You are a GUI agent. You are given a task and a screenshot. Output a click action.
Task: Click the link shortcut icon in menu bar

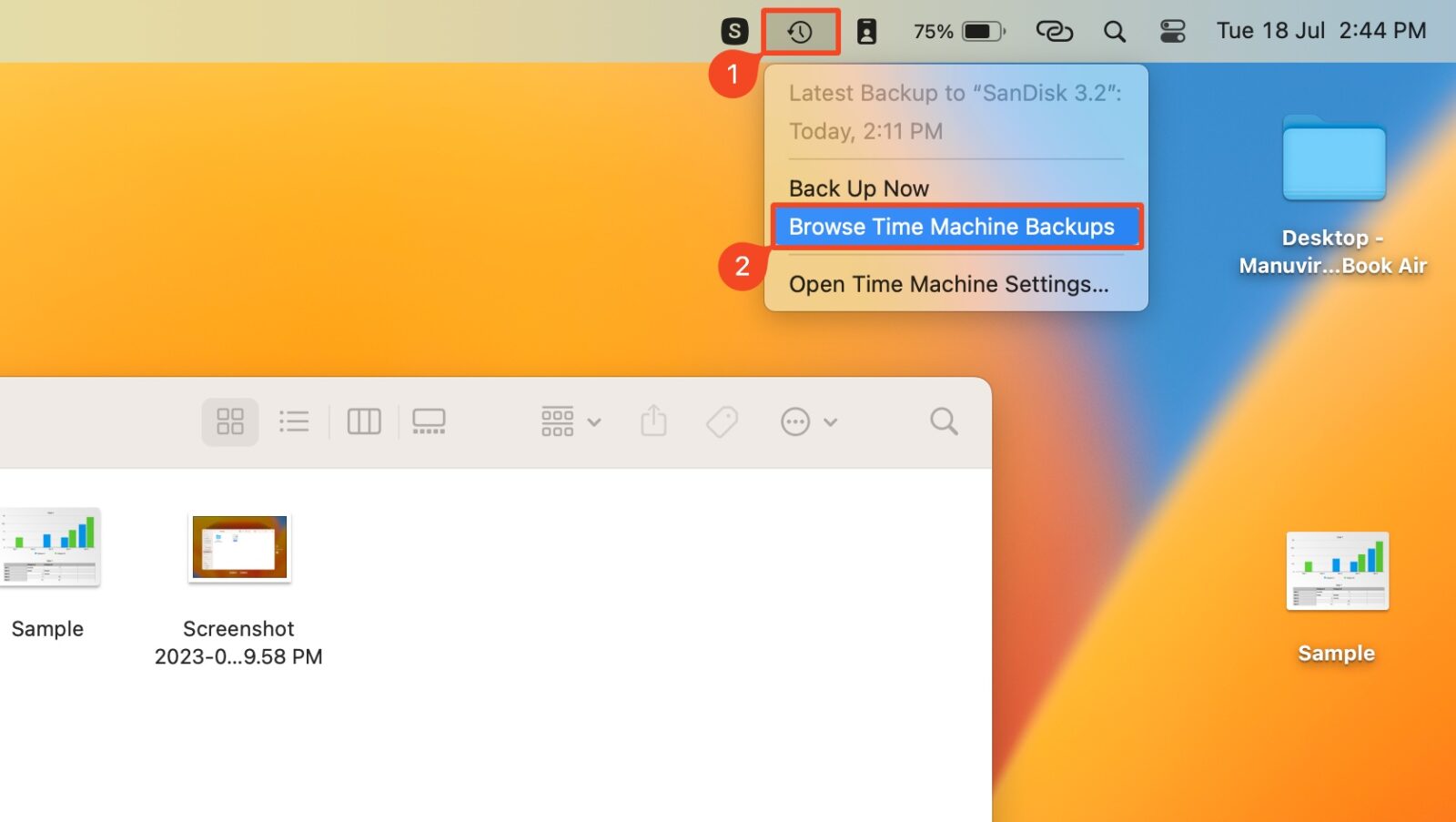1053,30
